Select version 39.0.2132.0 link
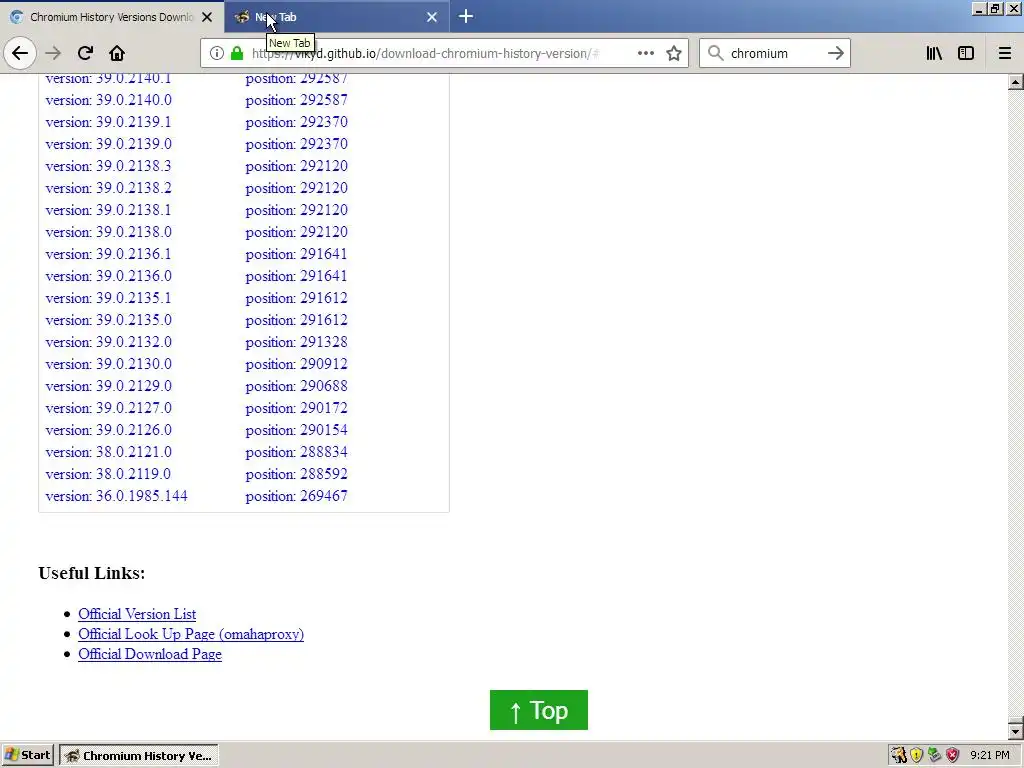 (x=108, y=342)
